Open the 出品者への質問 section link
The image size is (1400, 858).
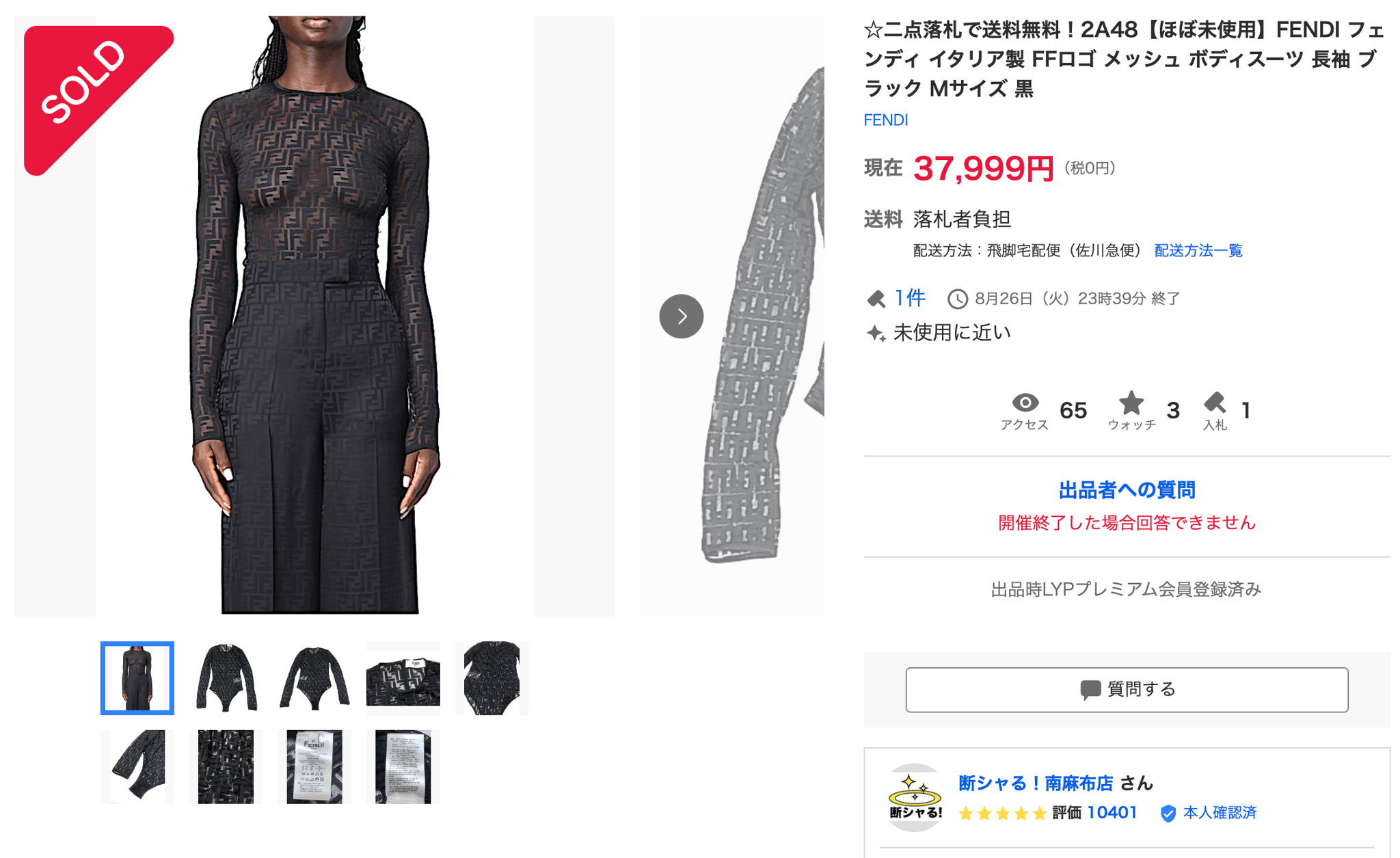point(1127,490)
